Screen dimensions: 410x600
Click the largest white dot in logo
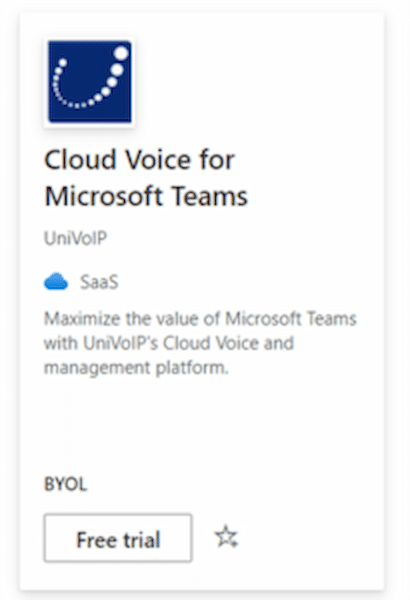(121, 53)
